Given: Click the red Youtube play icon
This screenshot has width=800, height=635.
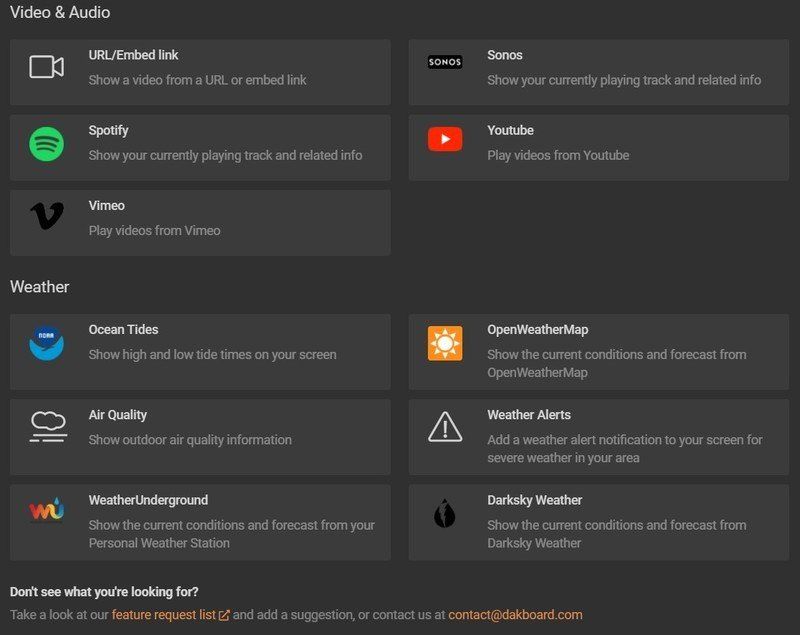Looking at the screenshot, I should 445,139.
